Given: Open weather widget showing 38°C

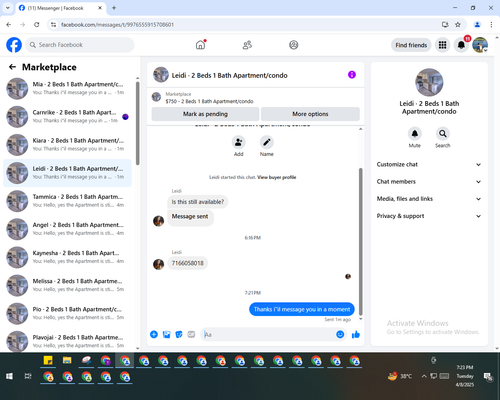Looking at the screenshot, I should pyautogui.click(x=400, y=376).
